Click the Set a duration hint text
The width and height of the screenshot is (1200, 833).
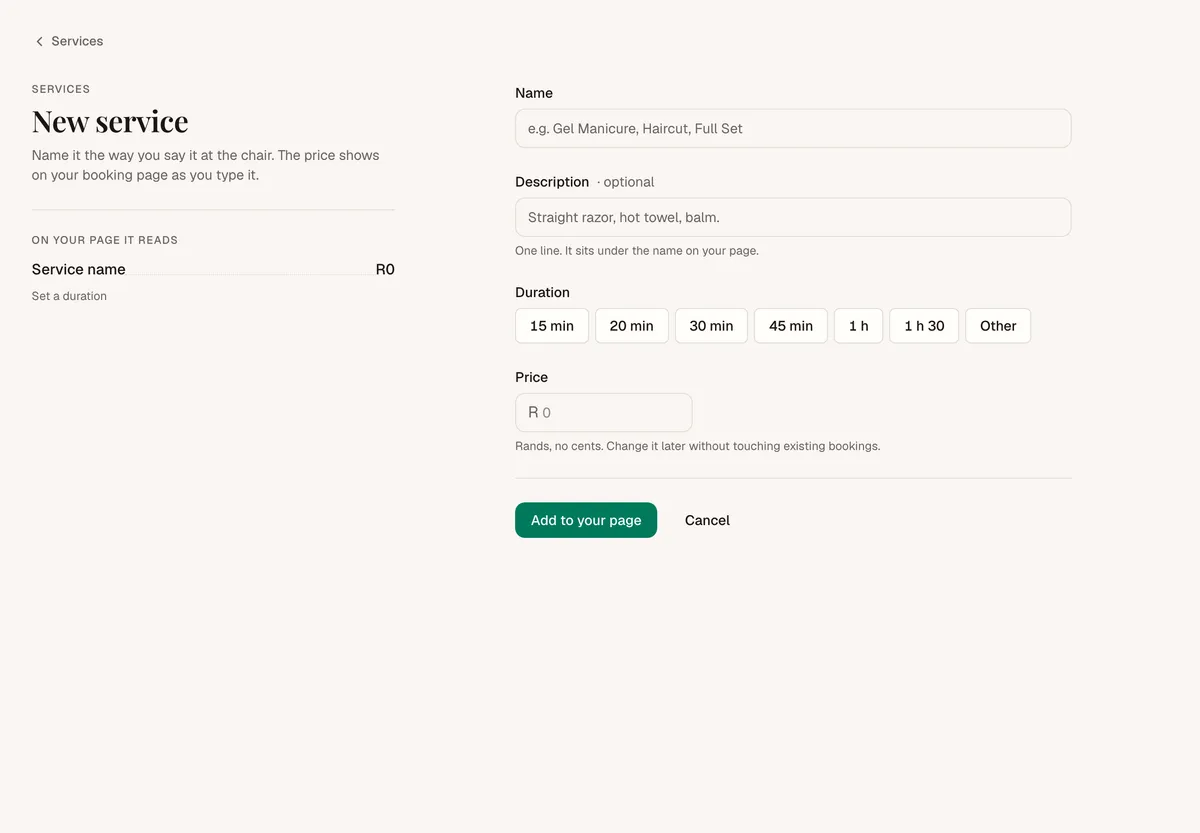69,296
